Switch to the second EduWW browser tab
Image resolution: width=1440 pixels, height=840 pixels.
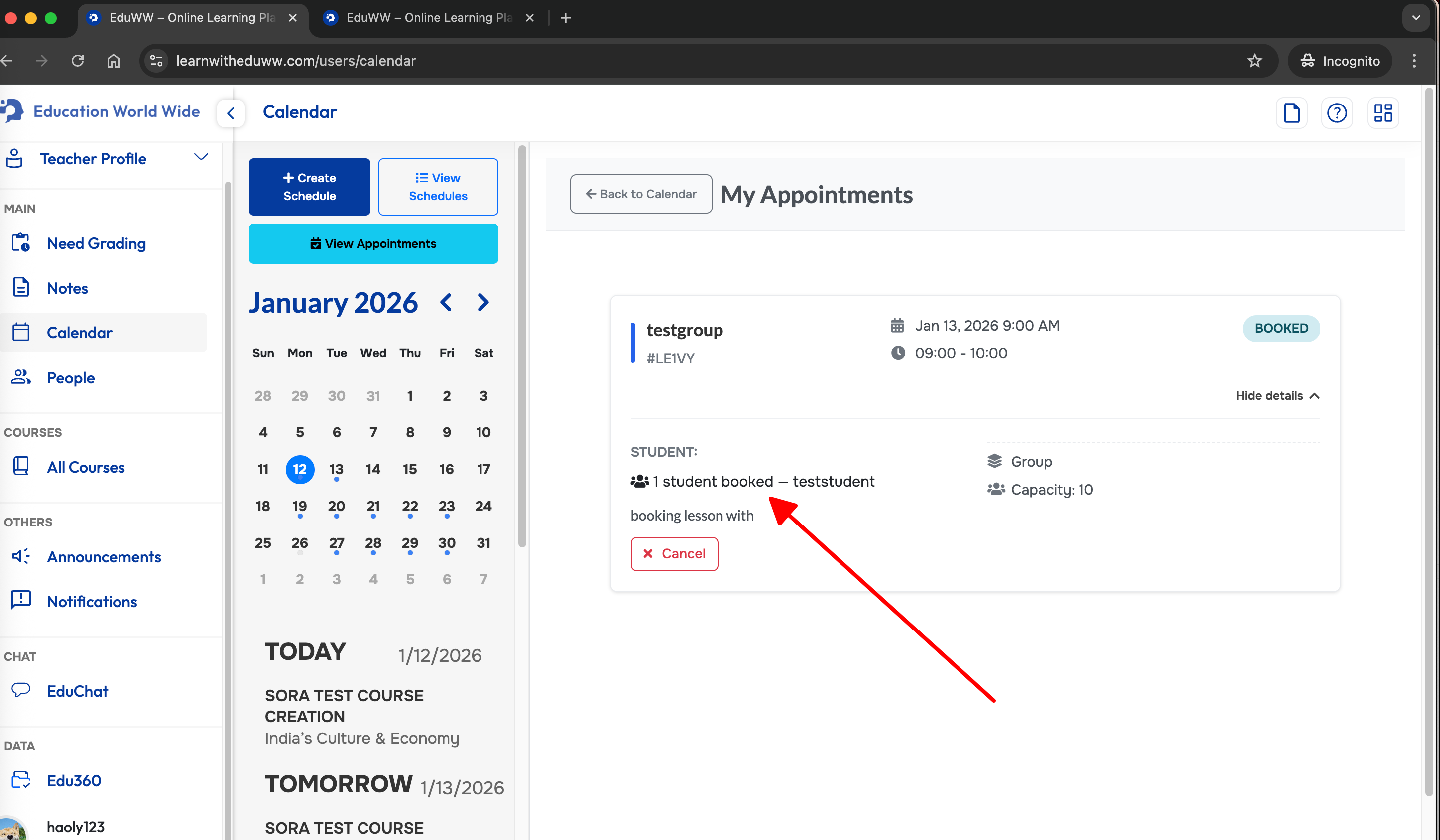coord(429,18)
